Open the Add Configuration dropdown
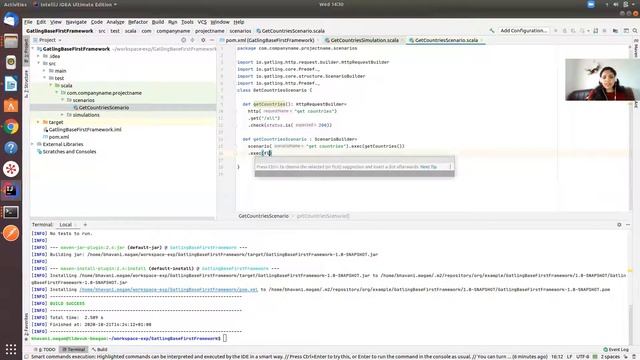 [x=523, y=31]
